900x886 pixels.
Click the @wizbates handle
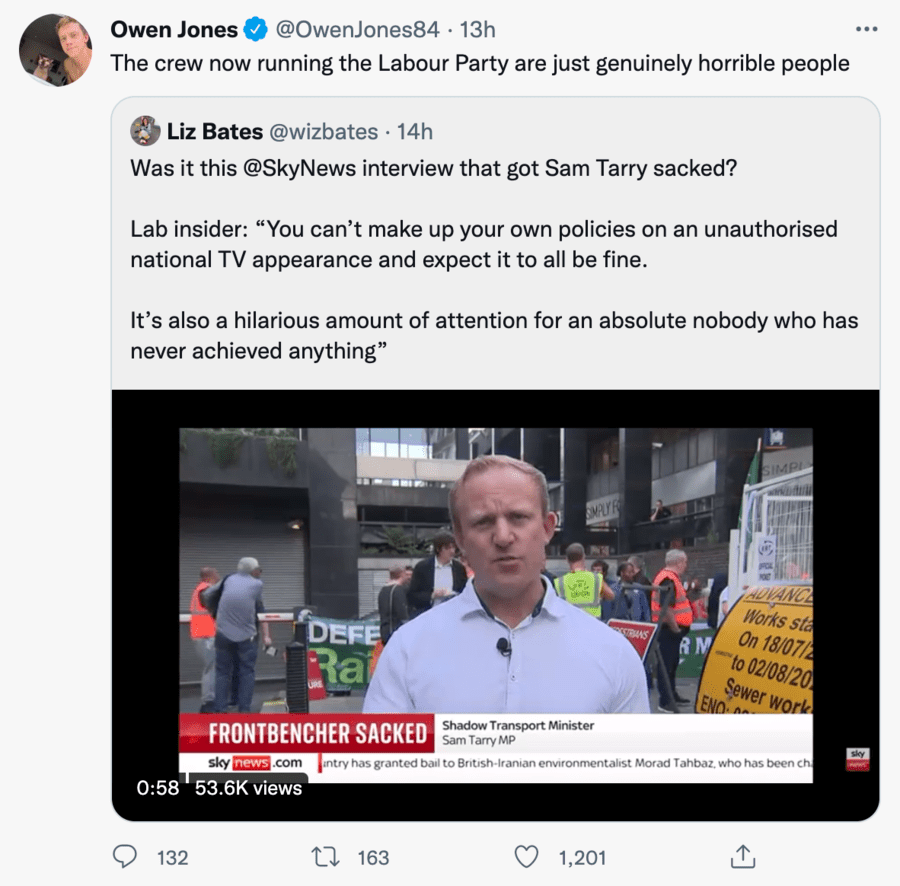click(325, 131)
